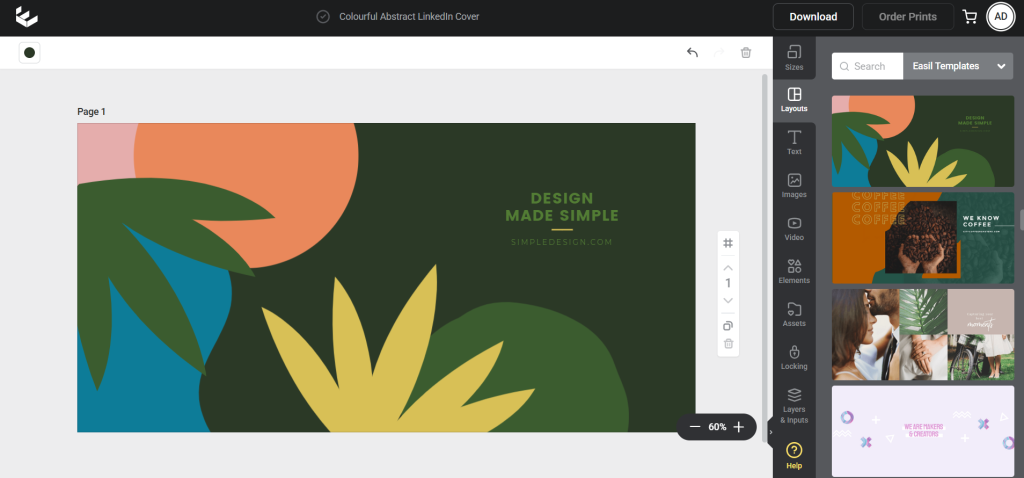
Task: Open the Layers & Inputs panel
Action: click(794, 406)
